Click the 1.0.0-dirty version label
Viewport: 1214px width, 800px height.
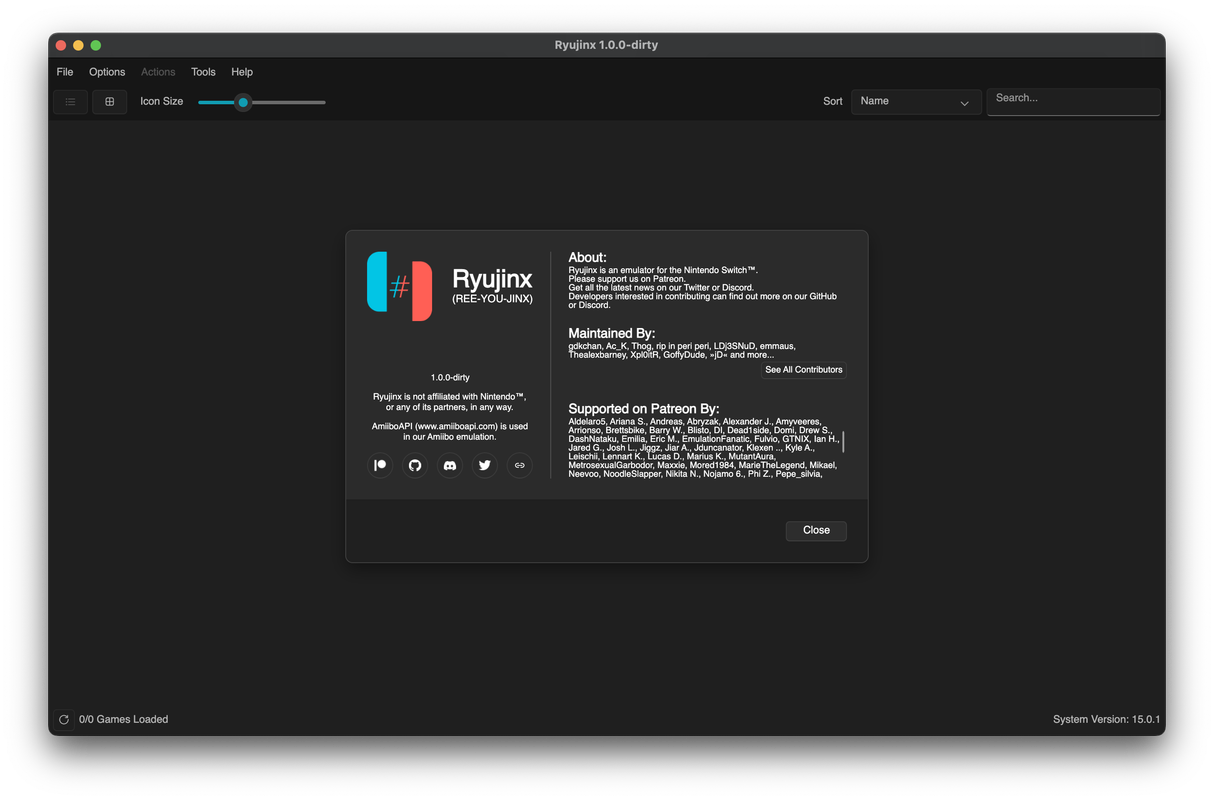(450, 378)
